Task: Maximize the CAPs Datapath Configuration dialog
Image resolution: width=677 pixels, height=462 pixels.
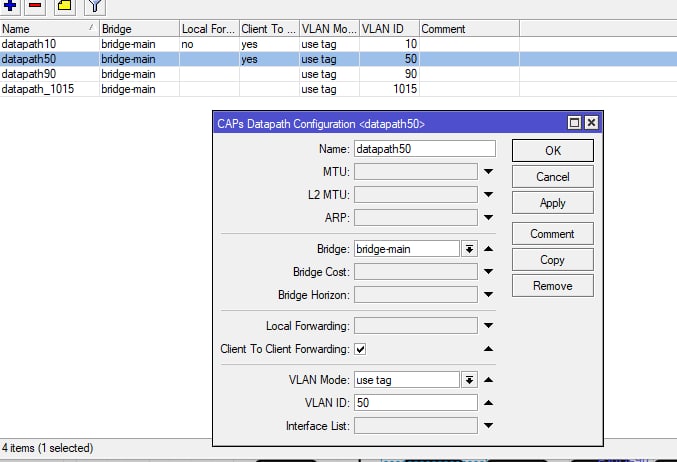Action: (x=574, y=123)
